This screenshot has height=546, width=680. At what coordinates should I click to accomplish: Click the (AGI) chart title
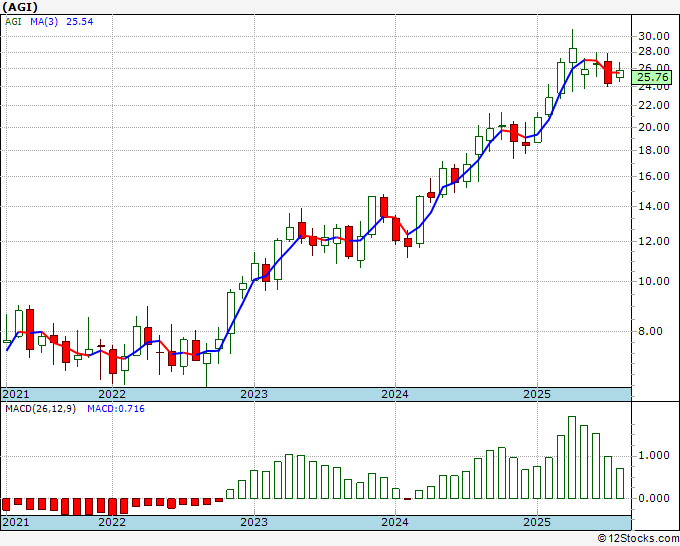pos(20,7)
